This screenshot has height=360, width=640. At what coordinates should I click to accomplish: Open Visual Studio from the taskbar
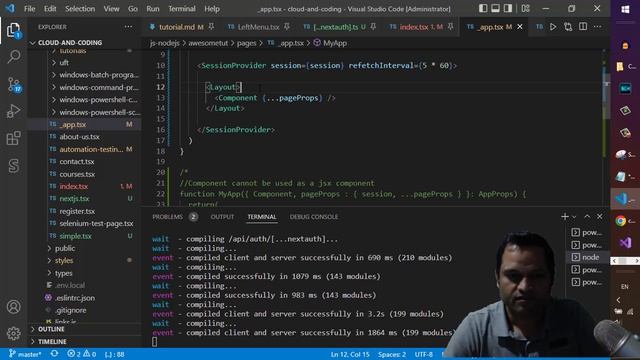pos(625,242)
